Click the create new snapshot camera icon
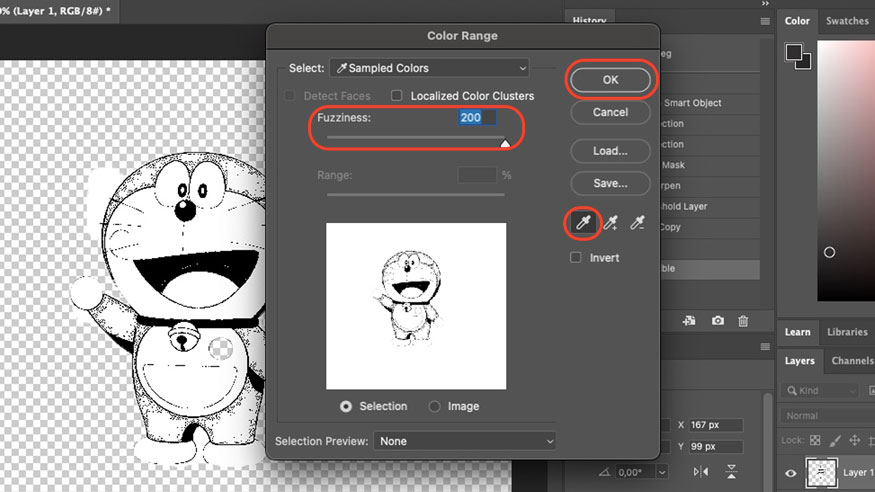Image resolution: width=875 pixels, height=492 pixels. tap(718, 321)
